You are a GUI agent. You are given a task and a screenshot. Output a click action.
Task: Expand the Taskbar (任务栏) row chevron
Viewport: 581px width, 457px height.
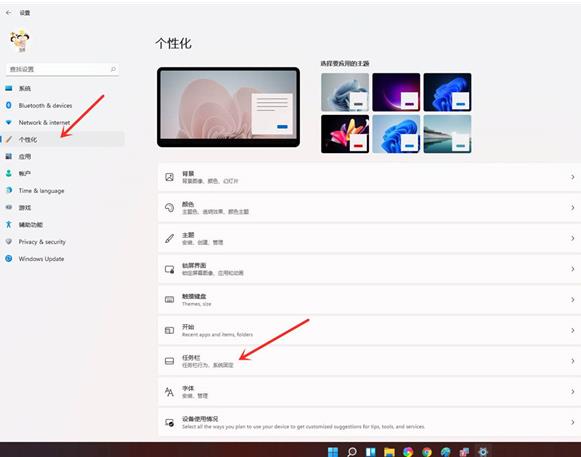[572, 361]
